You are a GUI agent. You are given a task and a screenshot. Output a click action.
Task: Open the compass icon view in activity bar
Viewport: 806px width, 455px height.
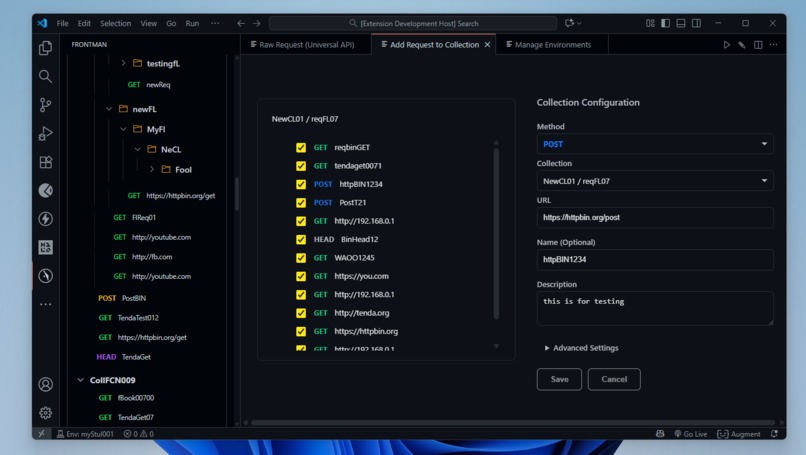(45, 276)
